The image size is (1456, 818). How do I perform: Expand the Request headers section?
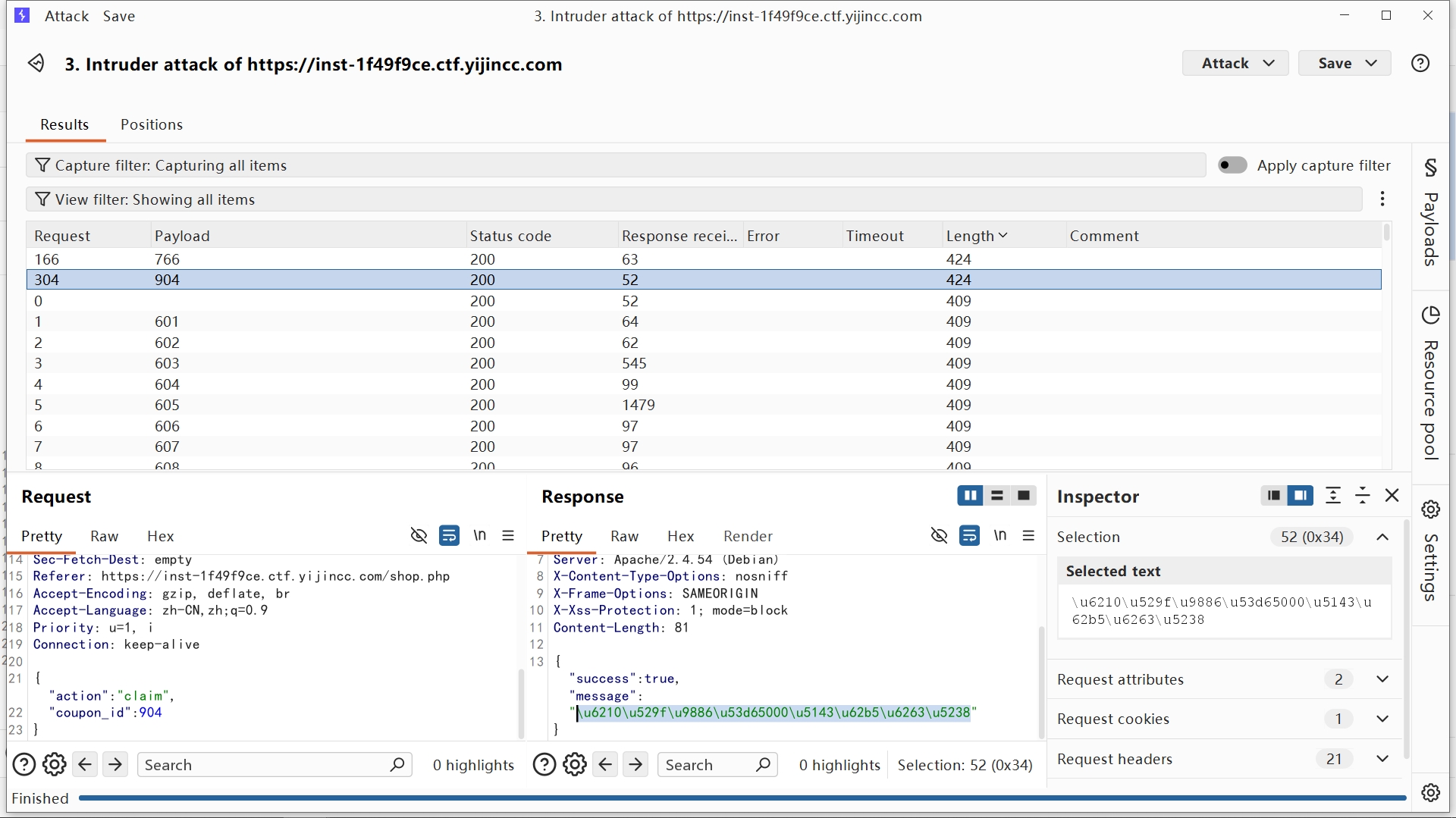tap(1382, 759)
